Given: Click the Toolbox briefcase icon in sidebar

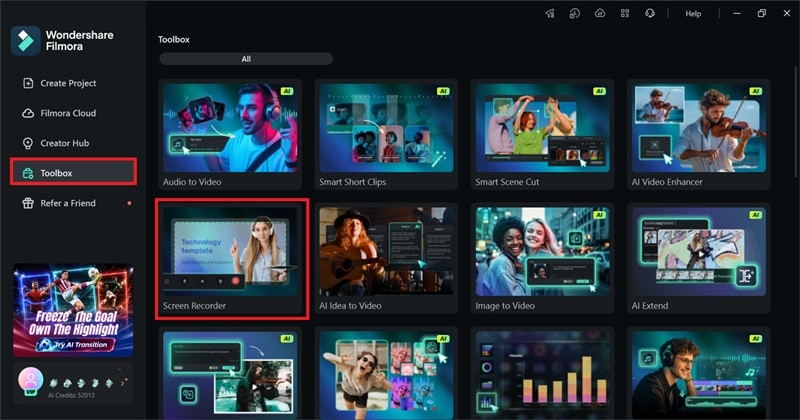Looking at the screenshot, I should coord(28,174).
